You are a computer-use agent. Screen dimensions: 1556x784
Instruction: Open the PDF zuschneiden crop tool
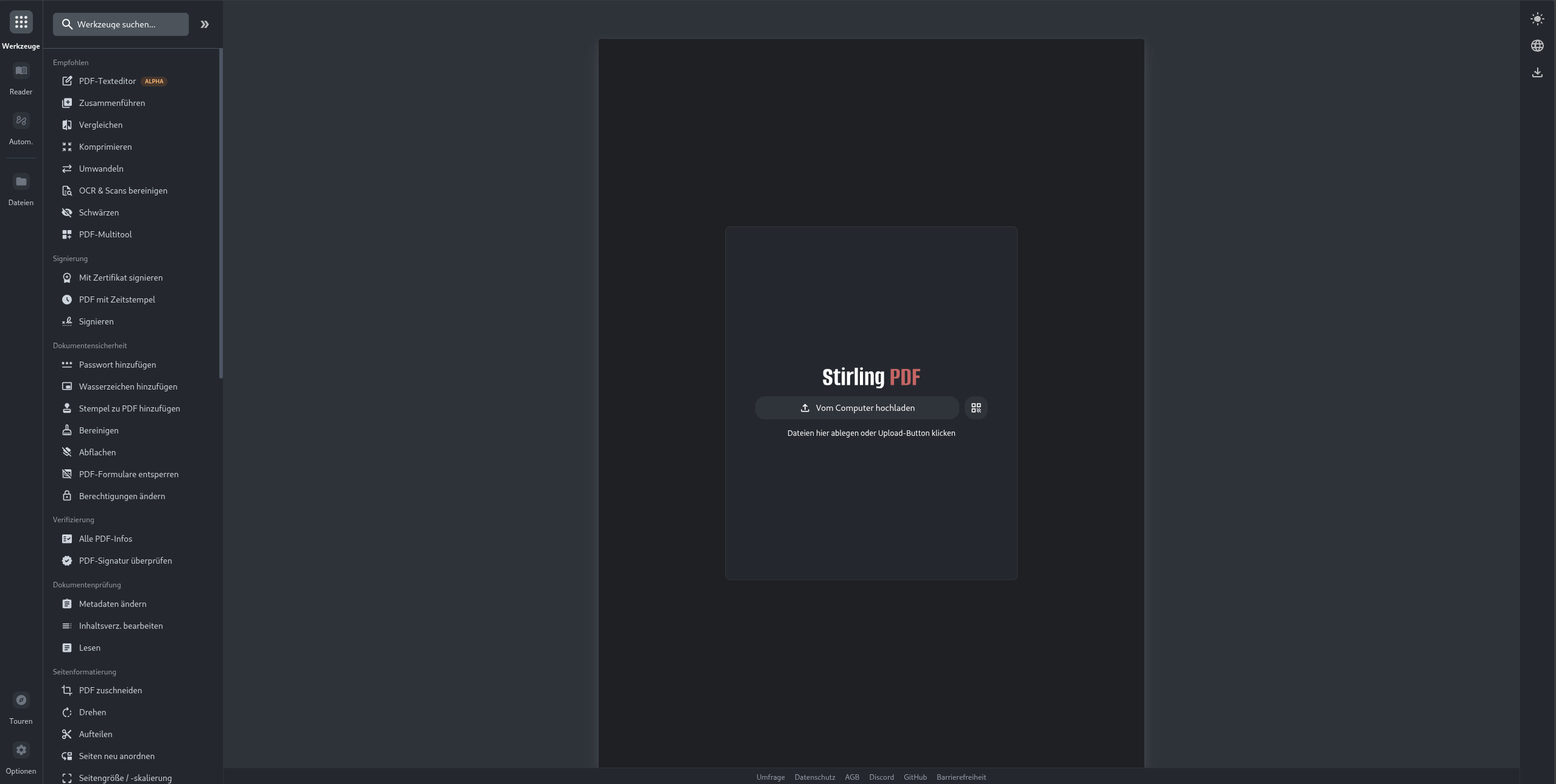click(110, 690)
